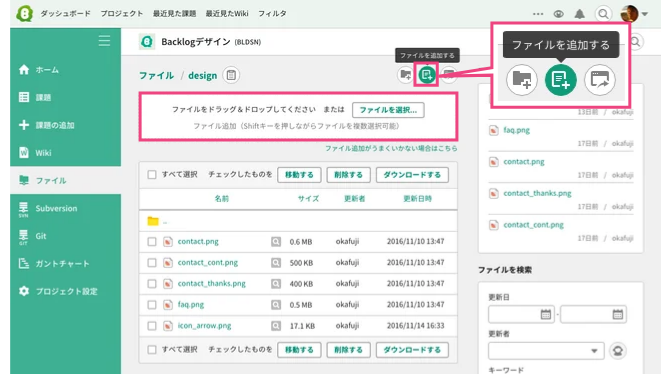Click the Git icon in sidebar
Screen dimensions: 661x374
(x=24, y=237)
